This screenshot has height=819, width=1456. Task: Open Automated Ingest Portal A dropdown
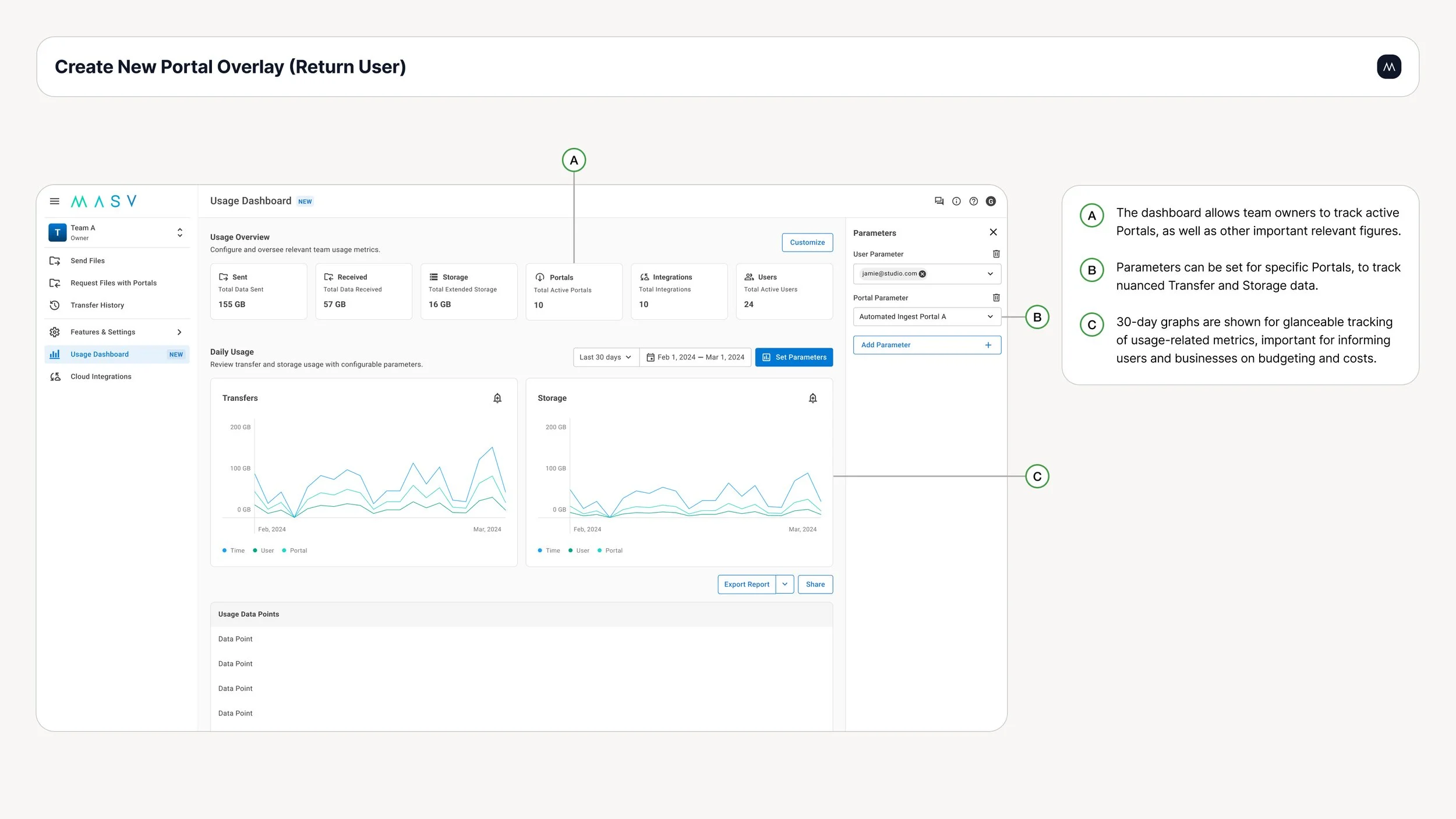click(927, 317)
